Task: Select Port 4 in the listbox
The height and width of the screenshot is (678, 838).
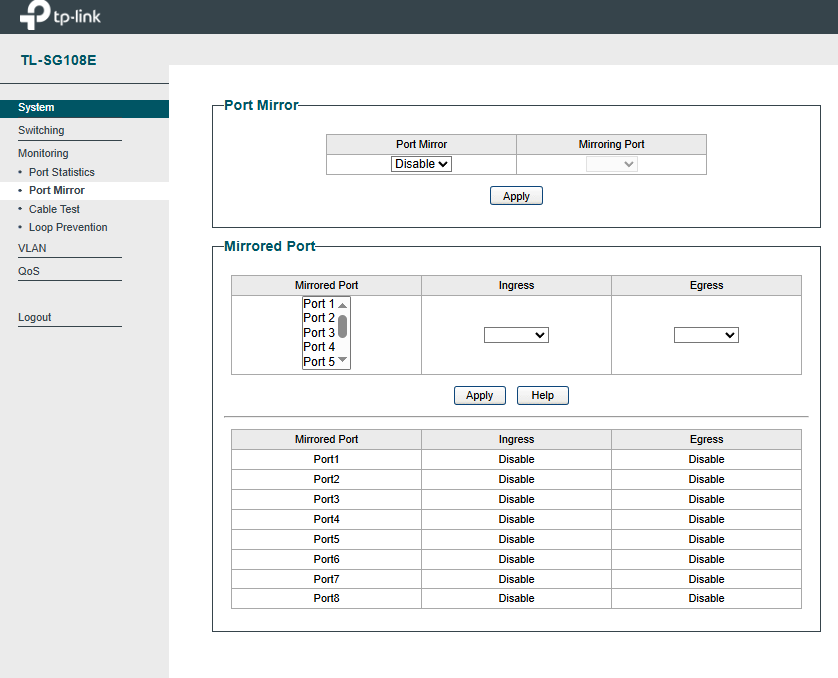Action: (319, 347)
